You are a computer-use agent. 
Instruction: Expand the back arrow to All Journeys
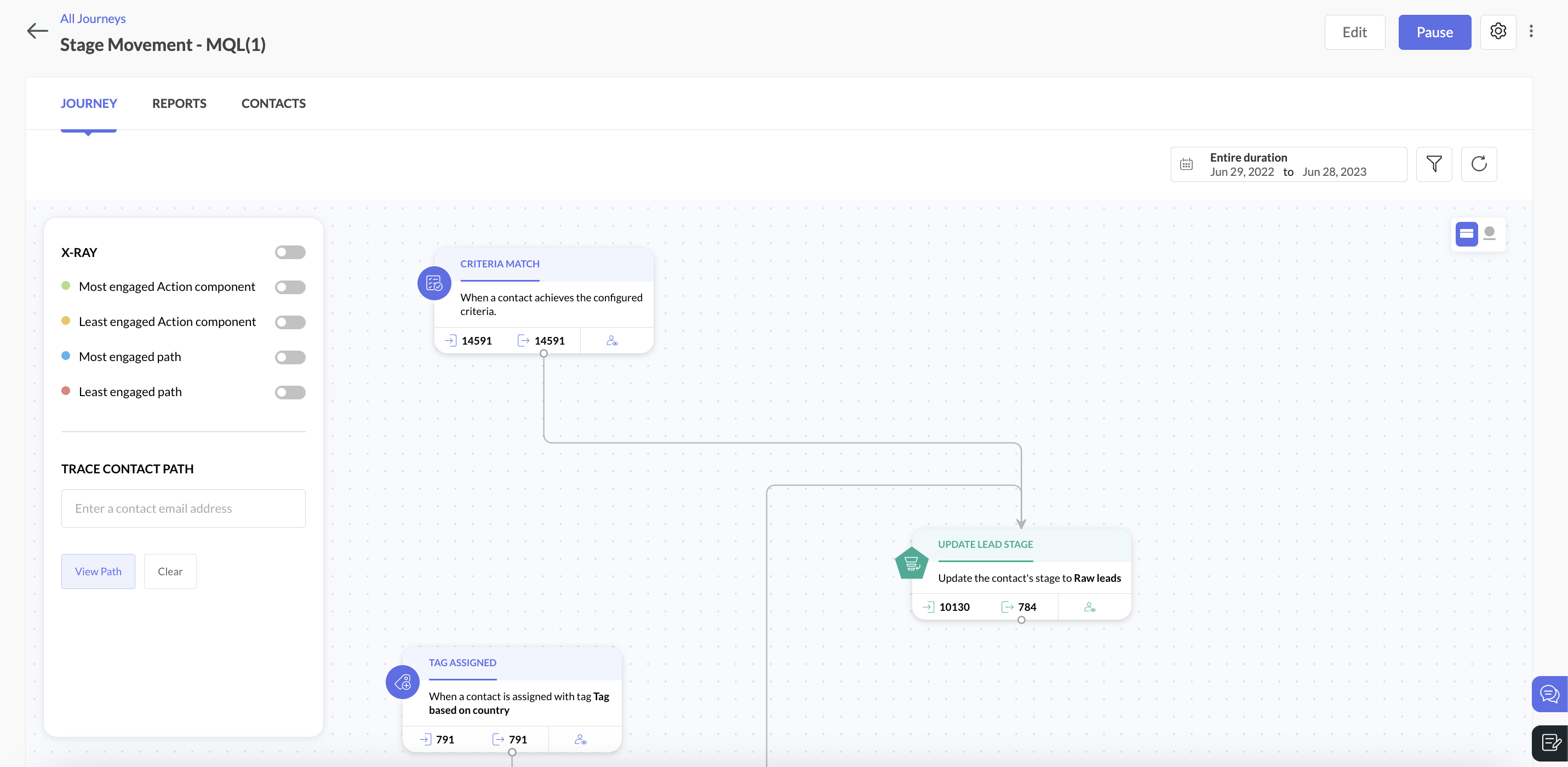tap(37, 30)
